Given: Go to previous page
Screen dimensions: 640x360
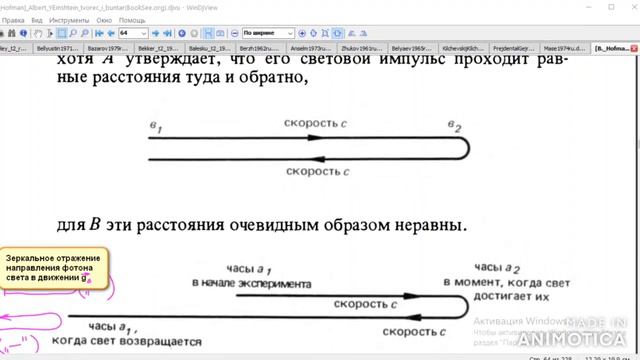Looking at the screenshot, I should coord(111,33).
